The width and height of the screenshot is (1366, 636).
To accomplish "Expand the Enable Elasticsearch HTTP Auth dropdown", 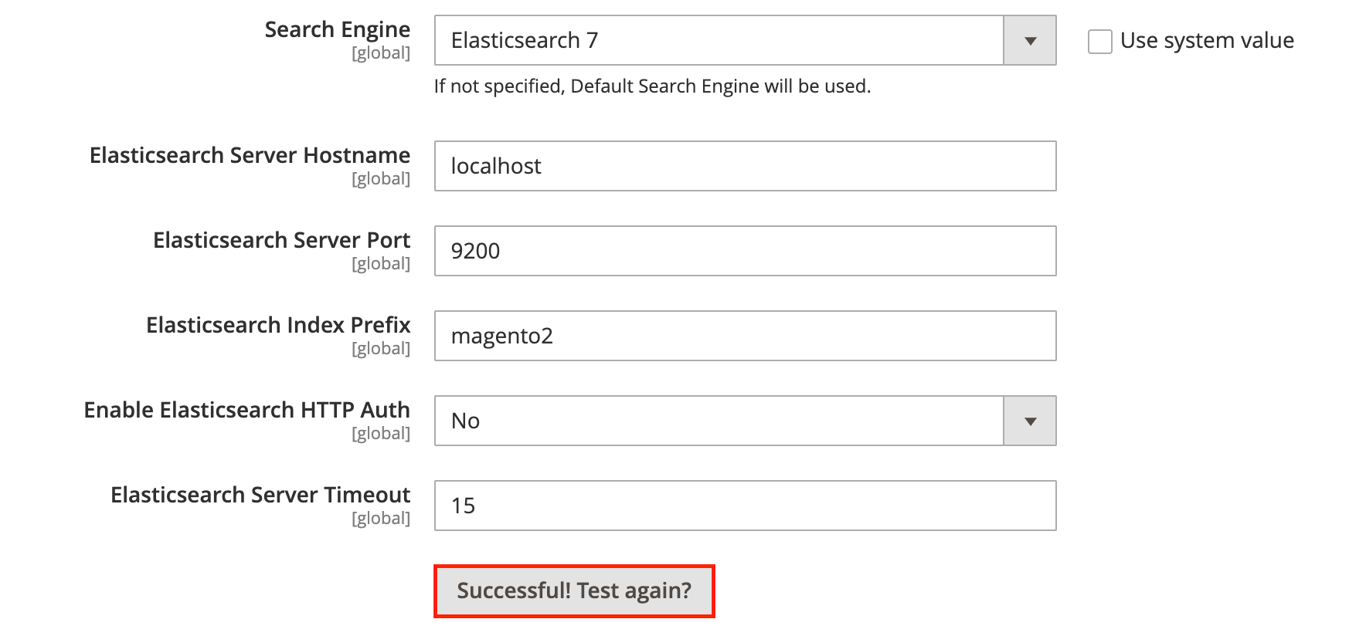I will pos(1029,420).
